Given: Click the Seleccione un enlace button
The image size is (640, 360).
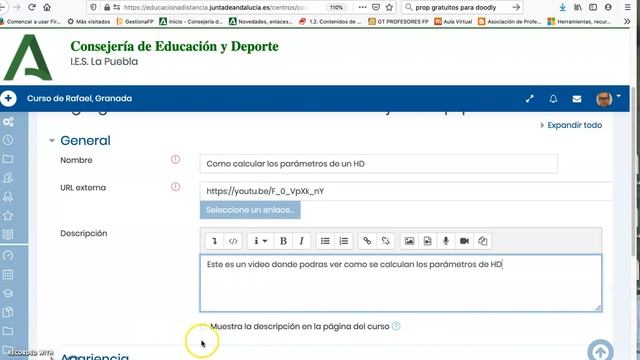Looking at the screenshot, I should coord(250,210).
